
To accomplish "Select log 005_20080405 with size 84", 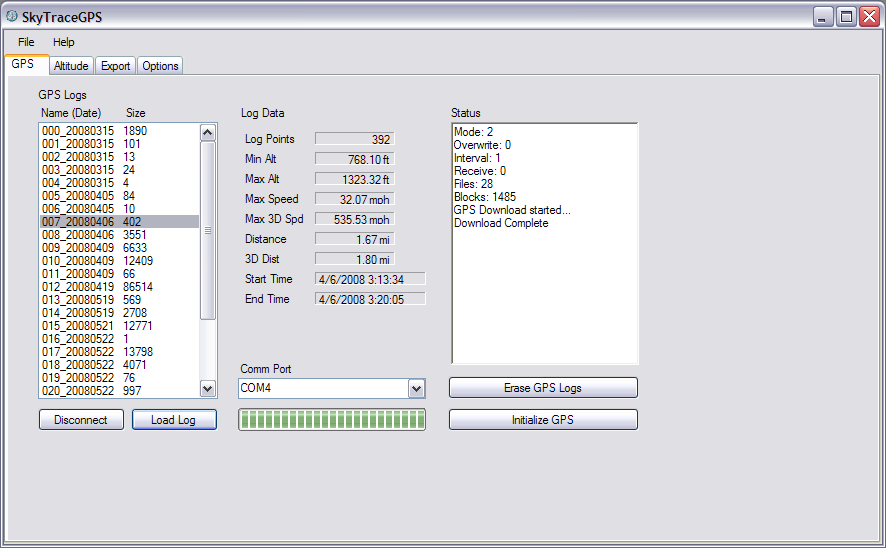I will click(119, 195).
